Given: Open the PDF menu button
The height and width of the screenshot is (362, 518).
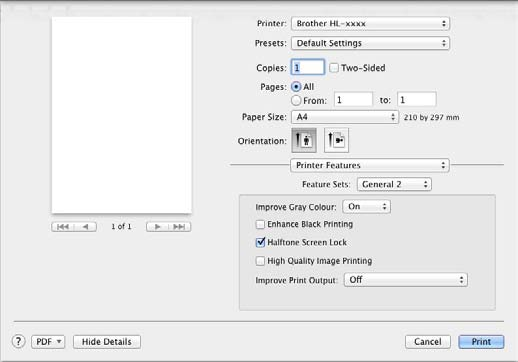Looking at the screenshot, I should 48,342.
